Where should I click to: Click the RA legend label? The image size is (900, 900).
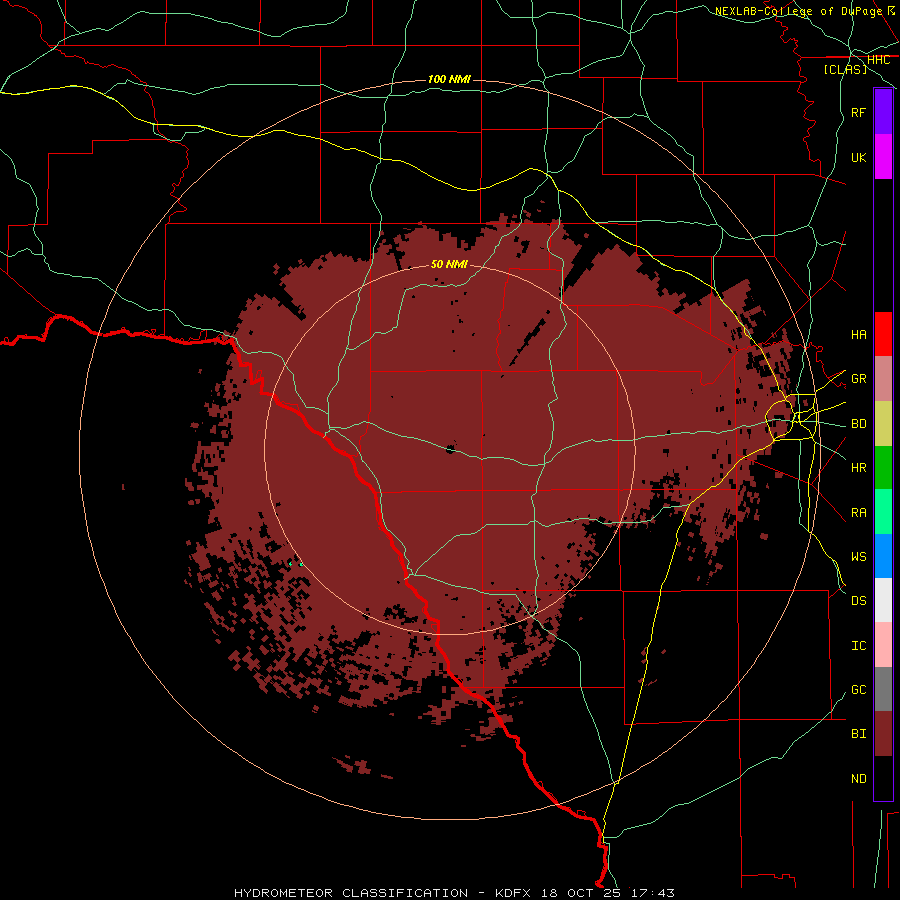[x=858, y=513]
